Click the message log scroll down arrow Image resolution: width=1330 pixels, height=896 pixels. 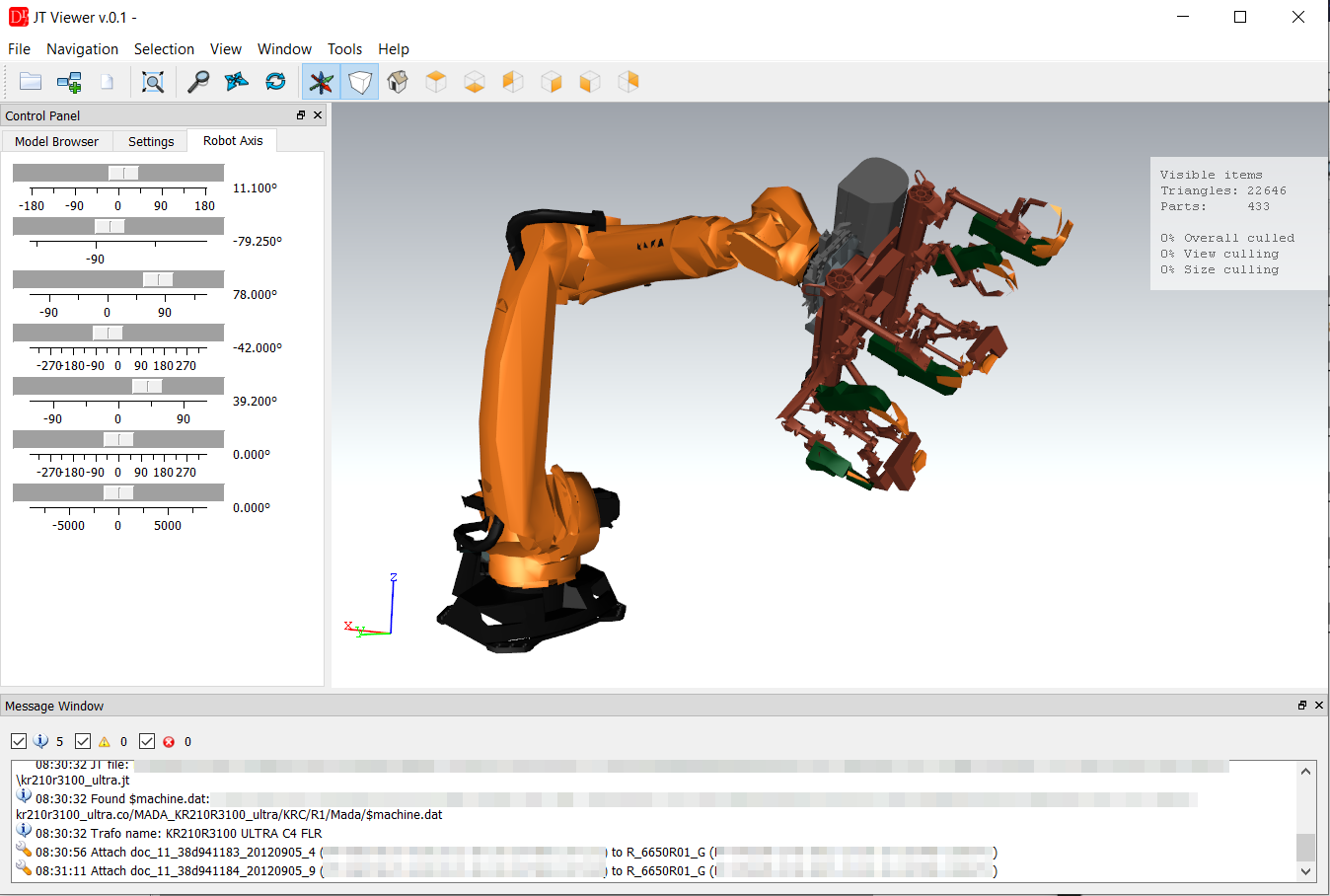click(x=1306, y=871)
